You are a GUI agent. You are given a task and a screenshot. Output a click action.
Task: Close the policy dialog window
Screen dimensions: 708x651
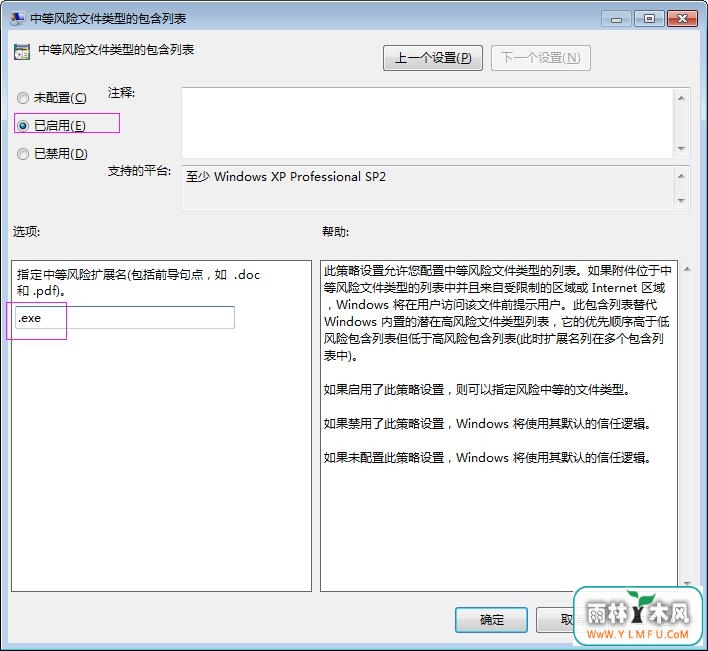click(682, 19)
